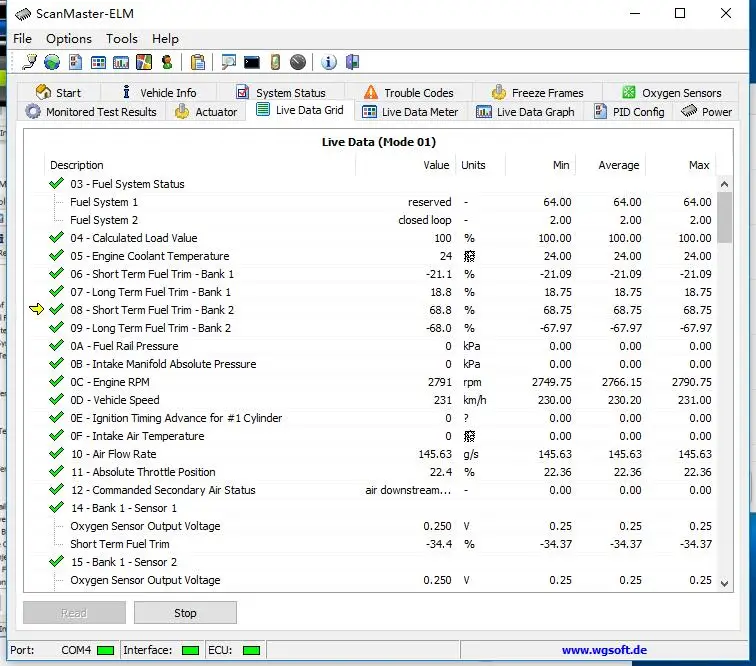Switch to the Live Data Meter tab
The height and width of the screenshot is (666, 756).
pyautogui.click(x=410, y=112)
